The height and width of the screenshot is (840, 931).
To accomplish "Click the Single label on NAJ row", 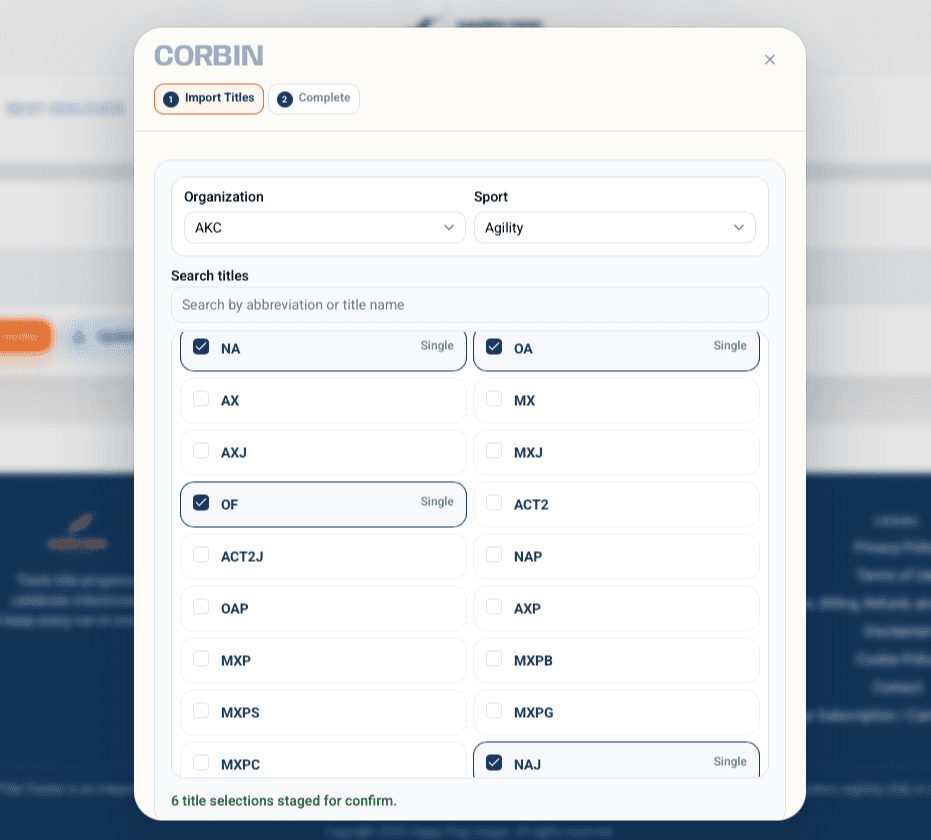I will pos(730,762).
